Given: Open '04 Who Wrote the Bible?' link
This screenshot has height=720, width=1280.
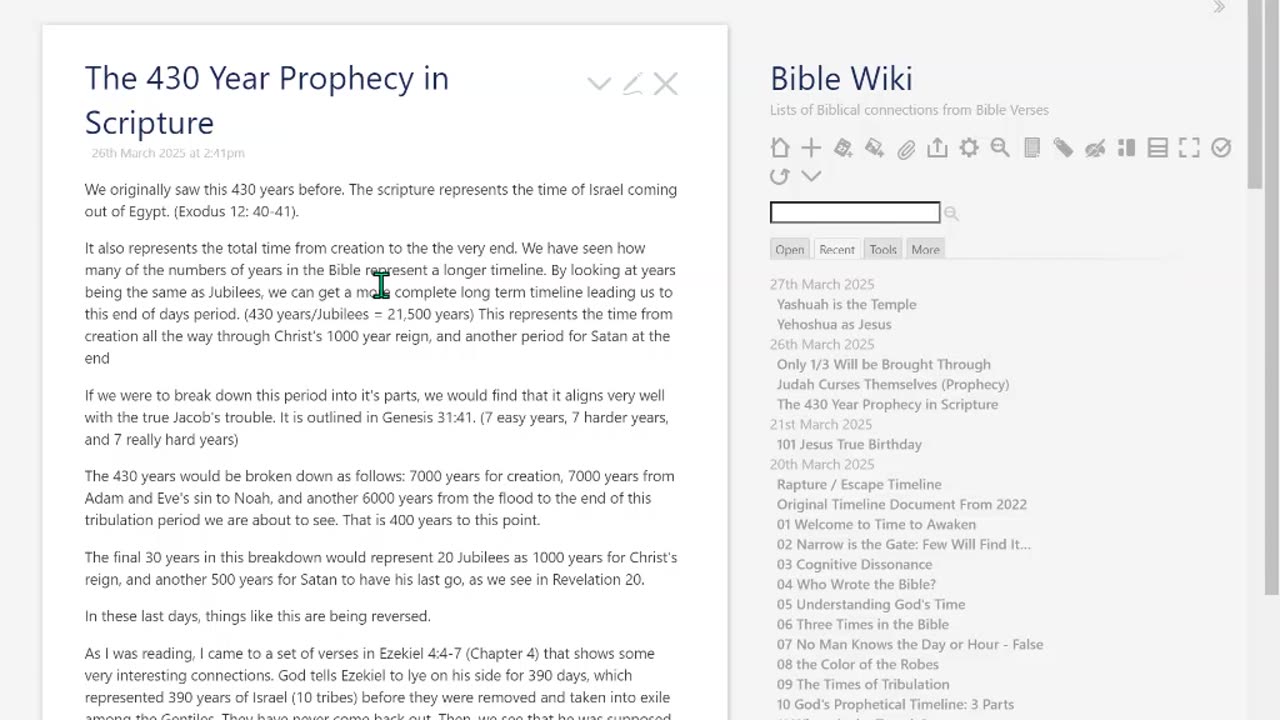Looking at the screenshot, I should (x=856, y=584).
